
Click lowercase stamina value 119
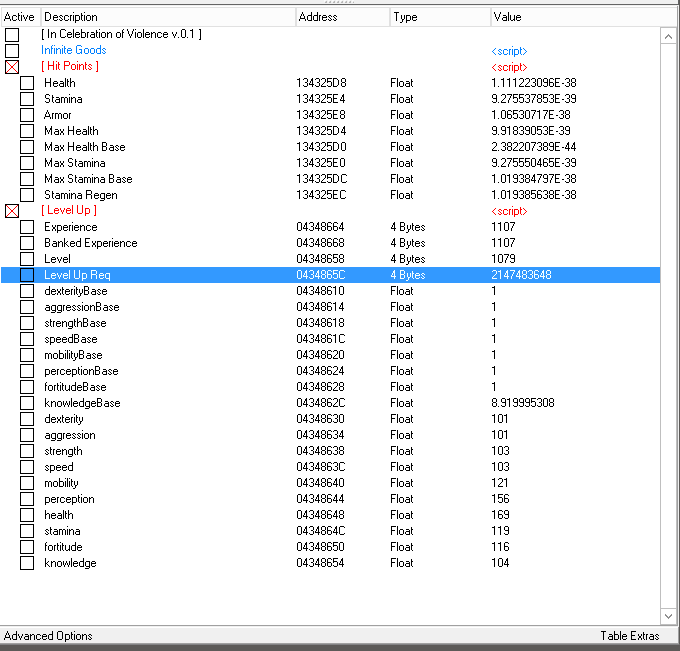coord(500,531)
